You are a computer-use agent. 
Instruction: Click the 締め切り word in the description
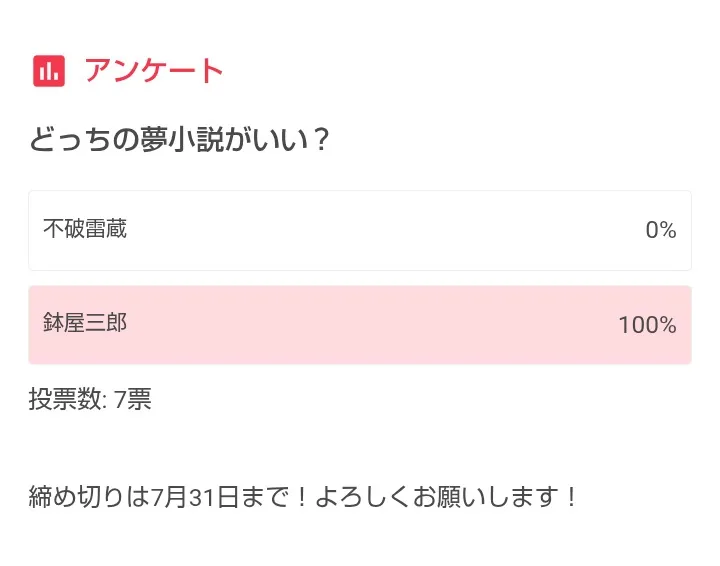(x=77, y=497)
